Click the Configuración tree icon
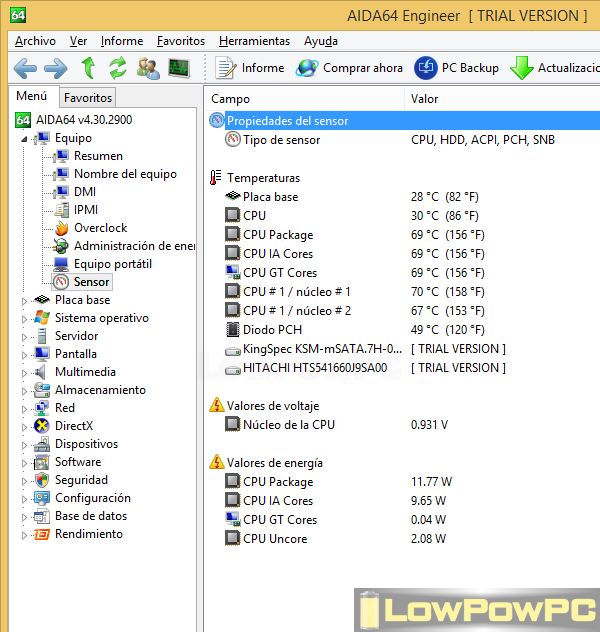The image size is (600, 632). pos(42,498)
